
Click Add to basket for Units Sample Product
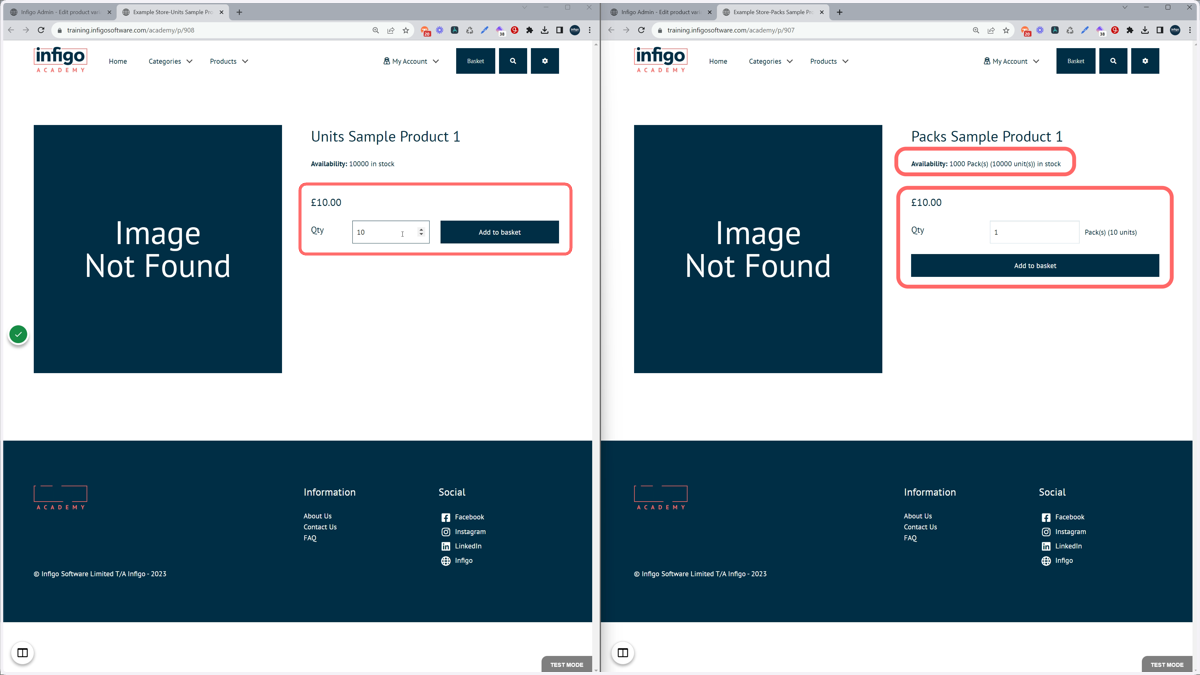[x=499, y=232]
